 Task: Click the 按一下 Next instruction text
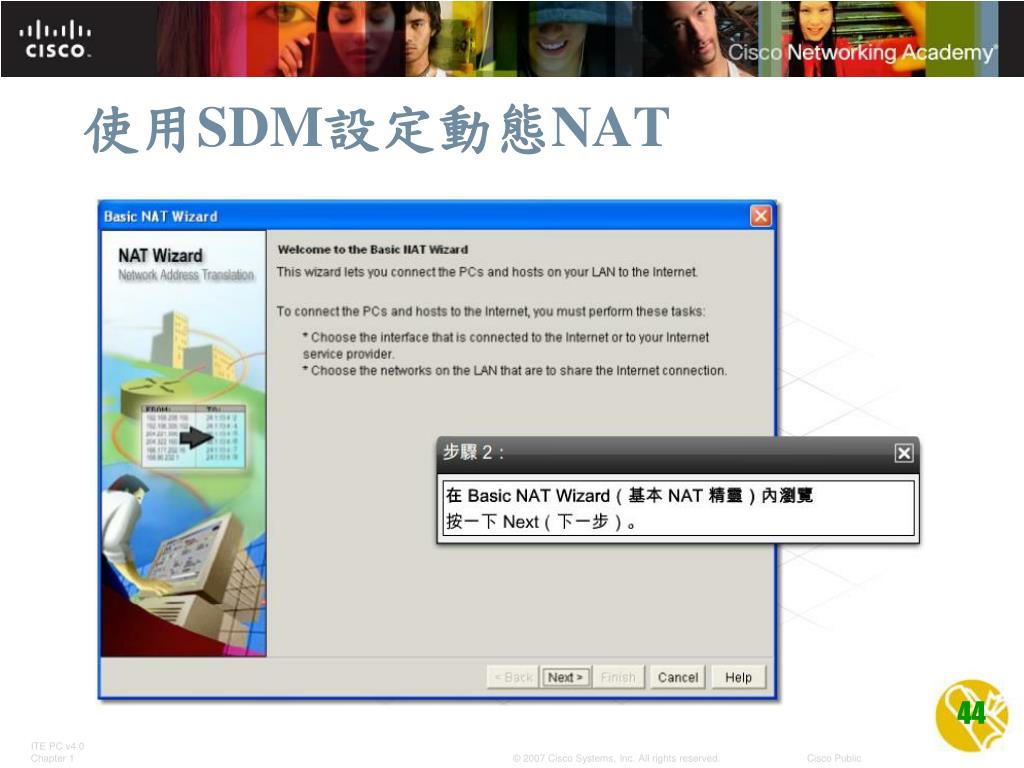(541, 522)
